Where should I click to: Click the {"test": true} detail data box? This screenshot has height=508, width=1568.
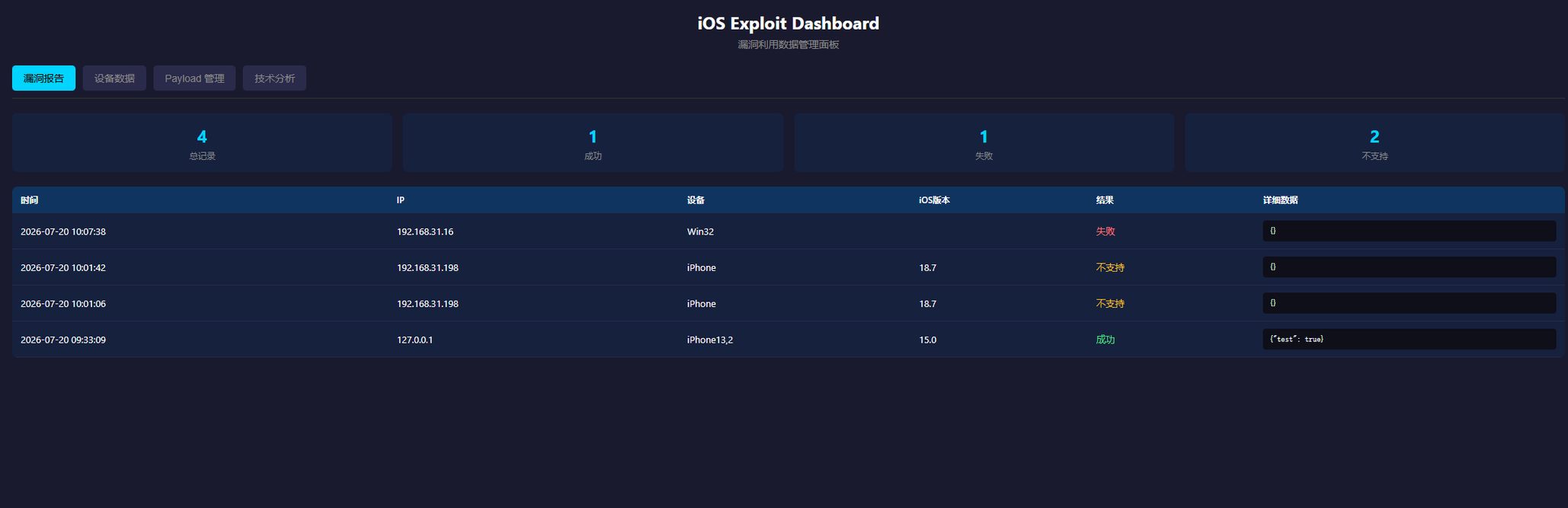click(x=1409, y=339)
